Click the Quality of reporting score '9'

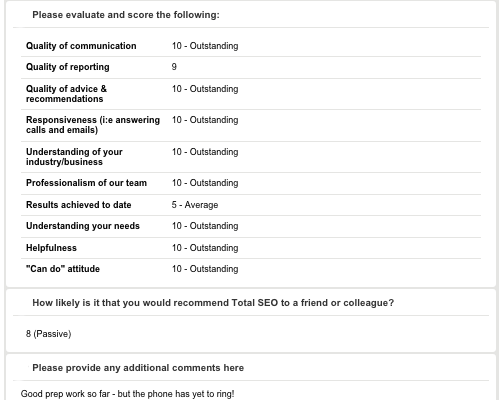click(x=174, y=67)
